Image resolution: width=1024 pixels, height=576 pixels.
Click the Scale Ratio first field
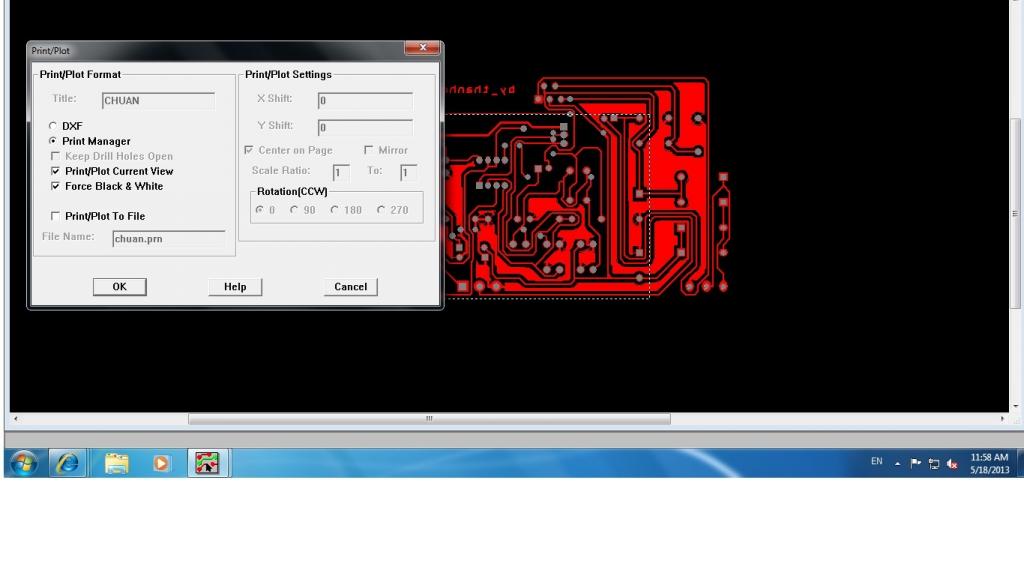tap(341, 172)
